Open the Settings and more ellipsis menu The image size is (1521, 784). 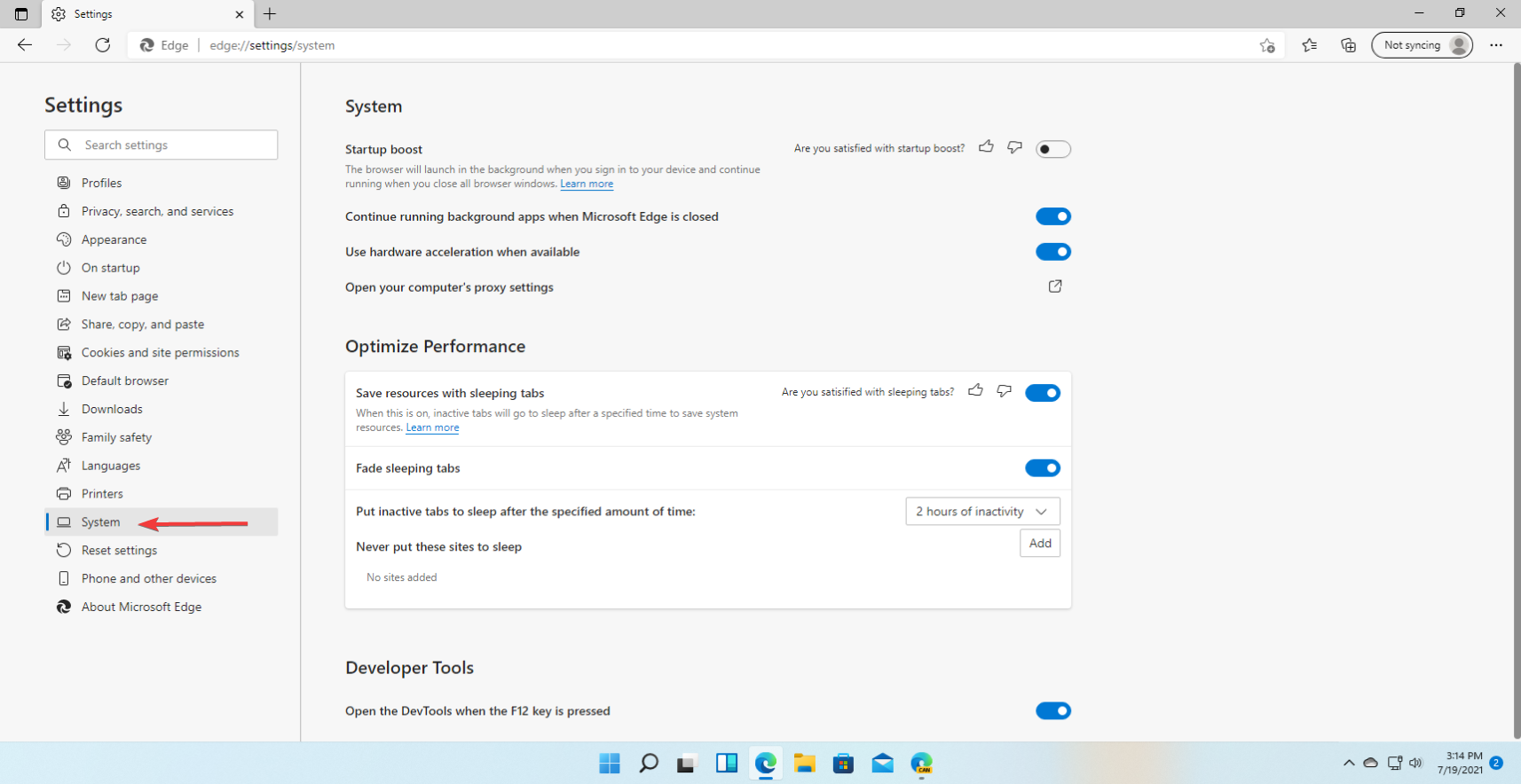click(1496, 45)
